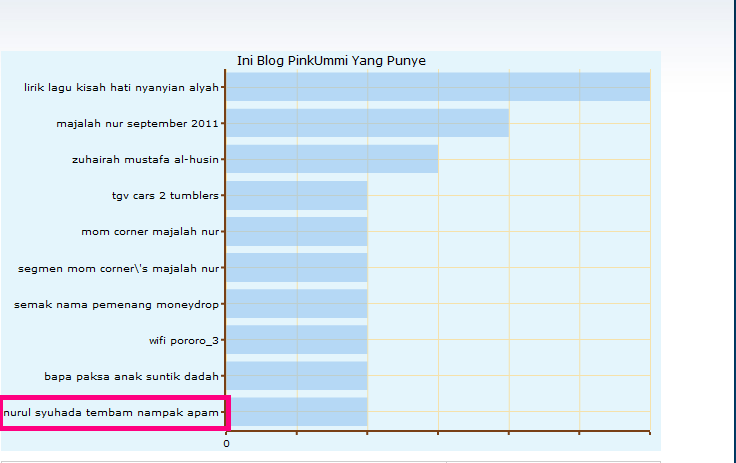Select the 'majalah nur september 2011' label

click(x=138, y=123)
